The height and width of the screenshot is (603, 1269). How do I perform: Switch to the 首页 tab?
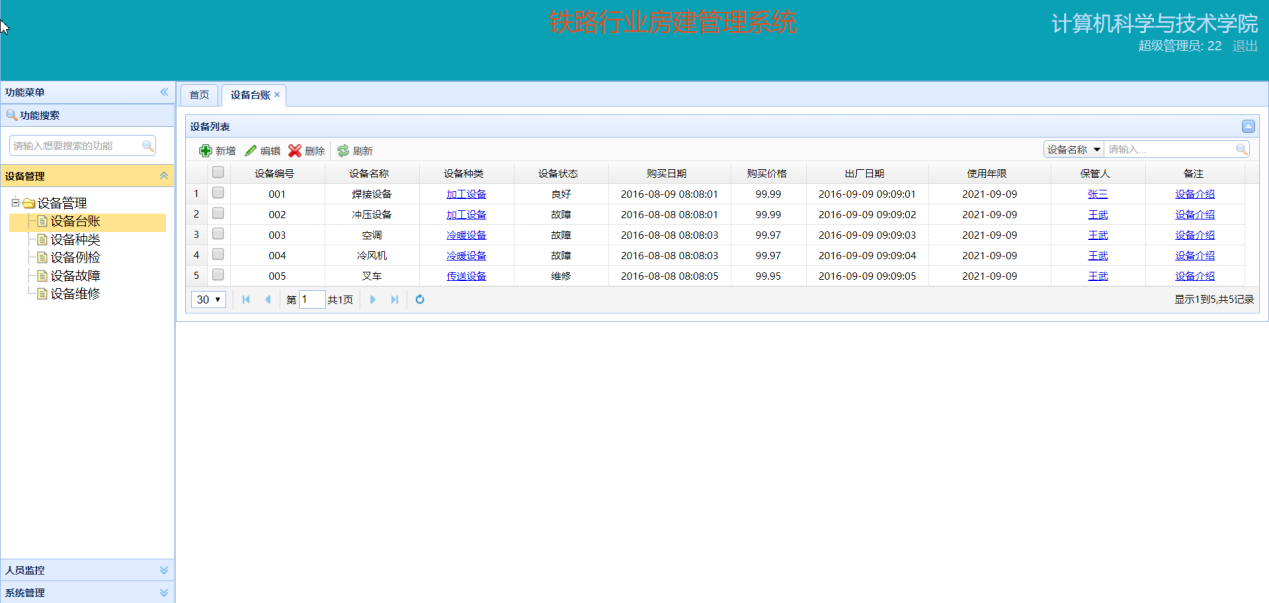pyautogui.click(x=199, y=95)
